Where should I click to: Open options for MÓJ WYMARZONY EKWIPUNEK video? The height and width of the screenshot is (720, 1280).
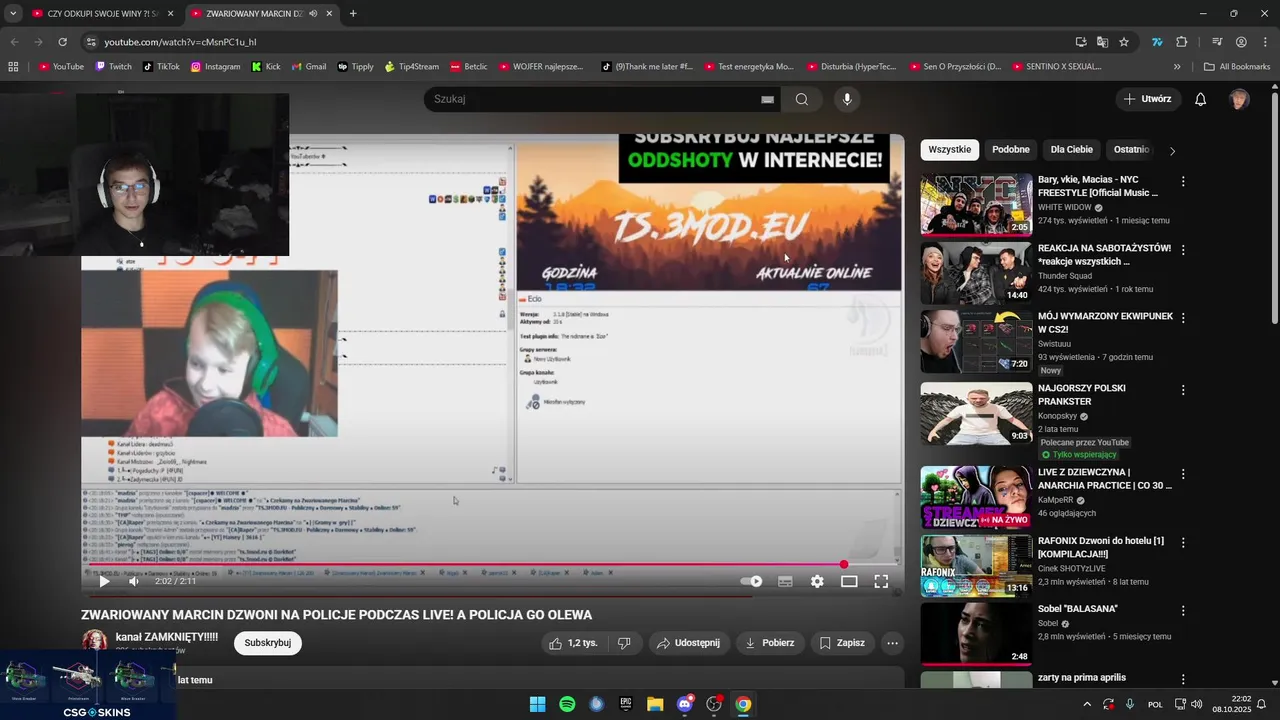(x=1183, y=318)
